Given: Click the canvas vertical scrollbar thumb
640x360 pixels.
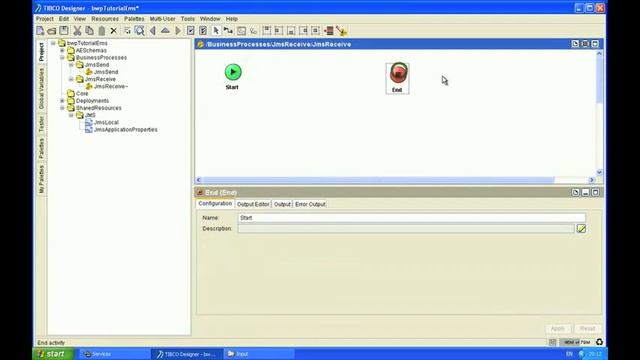Looking at the screenshot, I should 599,80.
